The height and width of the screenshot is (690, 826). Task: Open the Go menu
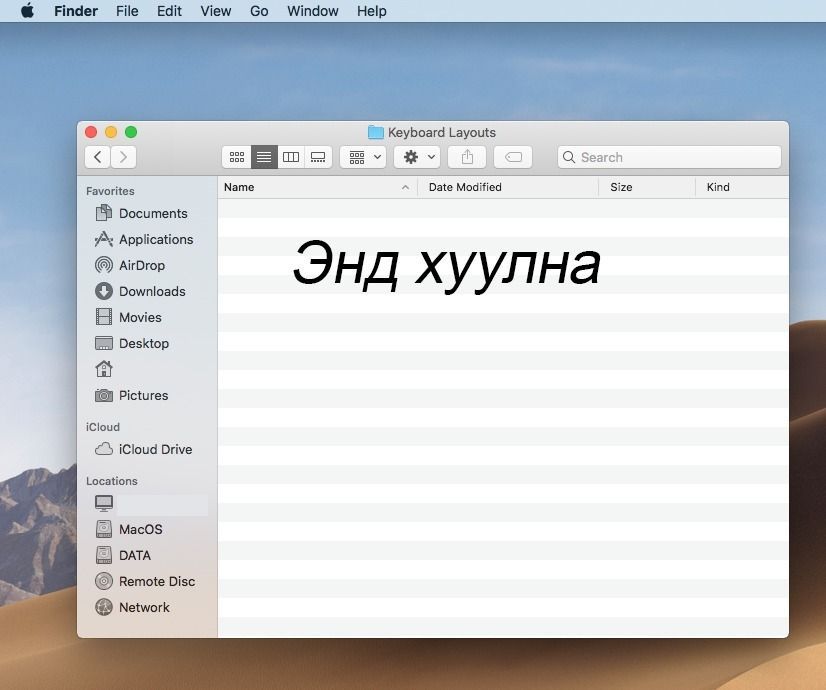click(x=259, y=11)
